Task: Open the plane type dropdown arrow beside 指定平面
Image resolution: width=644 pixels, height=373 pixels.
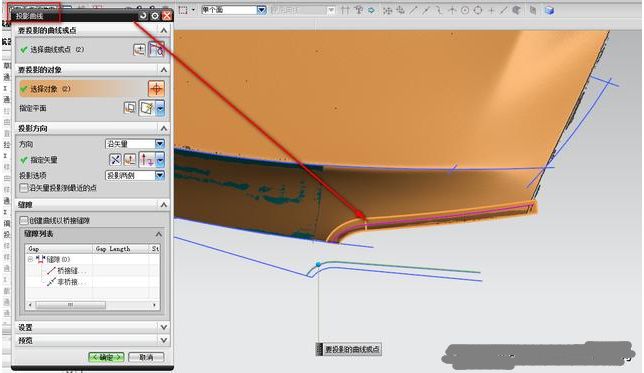Action: 160,108
